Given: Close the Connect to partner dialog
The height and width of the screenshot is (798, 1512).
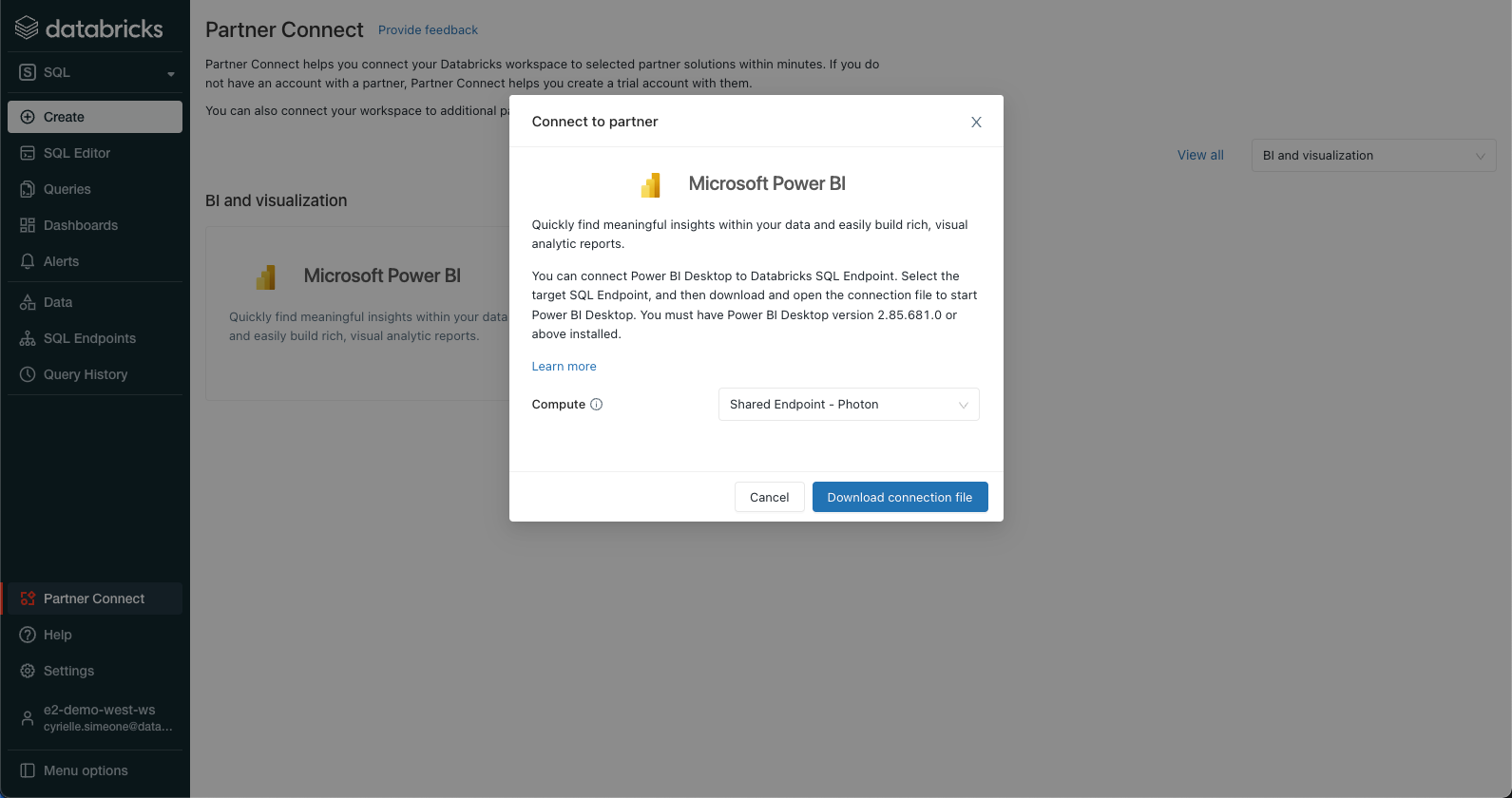Looking at the screenshot, I should (976, 123).
